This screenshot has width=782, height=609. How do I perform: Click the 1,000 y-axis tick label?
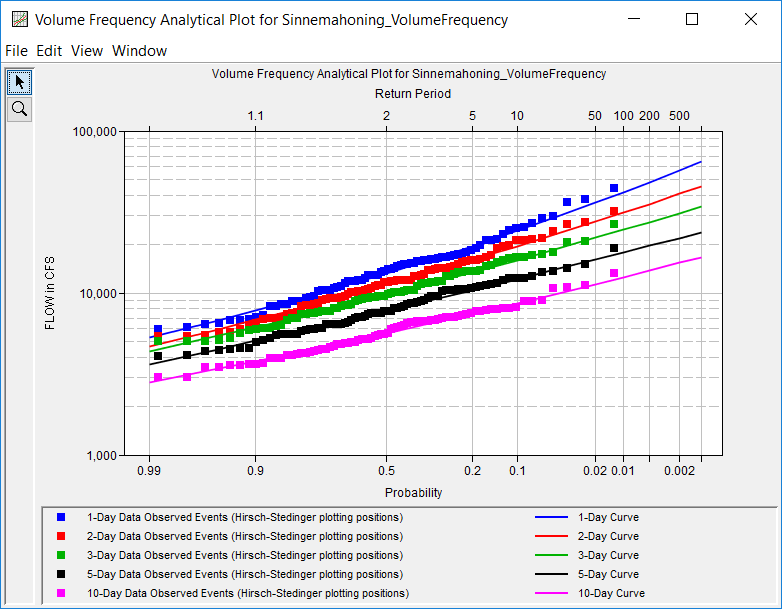[x=102, y=455]
